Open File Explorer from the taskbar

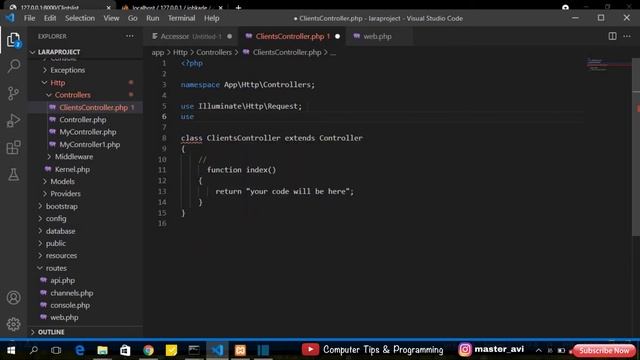click(102, 350)
